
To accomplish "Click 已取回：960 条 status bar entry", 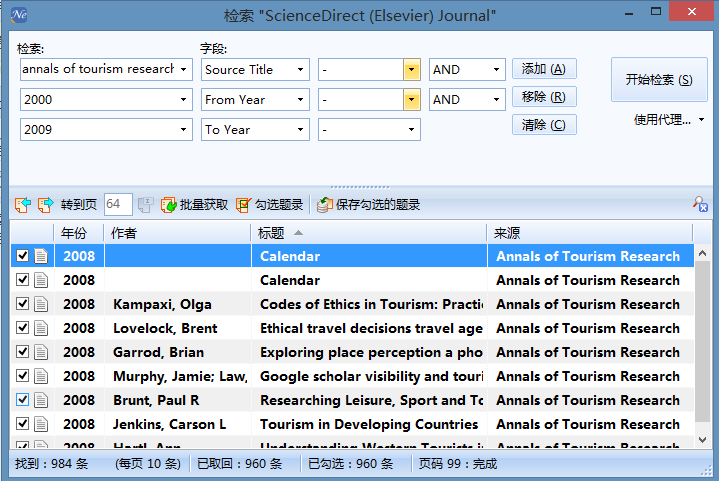I will tap(239, 464).
